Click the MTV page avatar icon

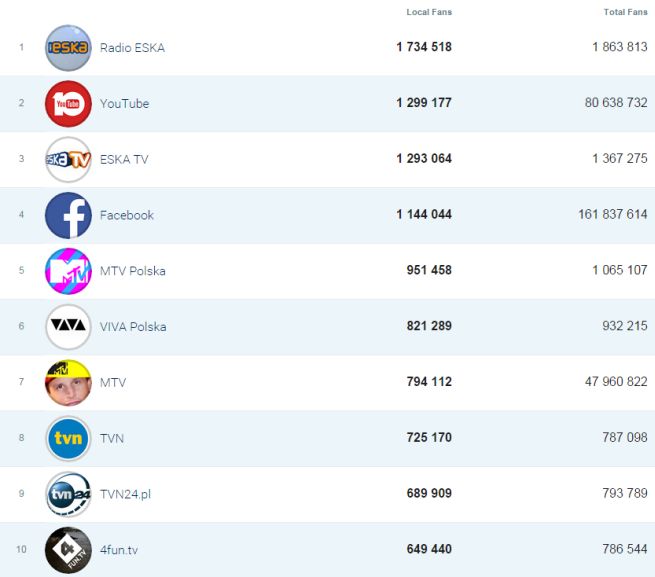pyautogui.click(x=68, y=382)
